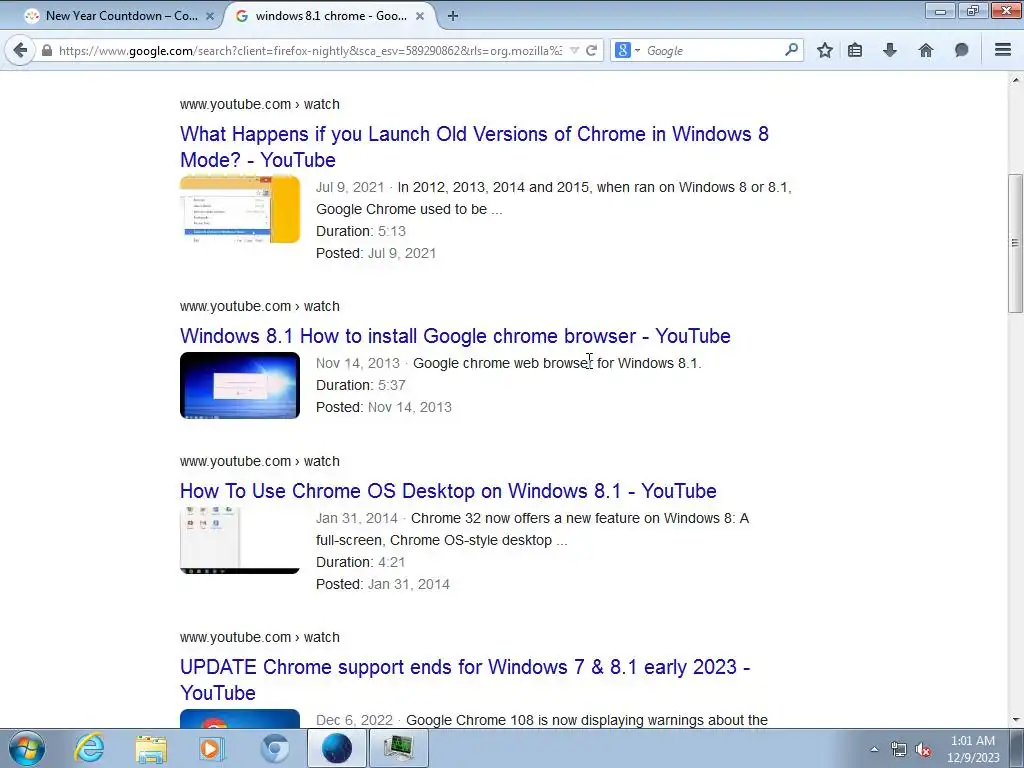Bookmark this page with the star icon
Image resolution: width=1024 pixels, height=768 pixels.
click(x=825, y=50)
